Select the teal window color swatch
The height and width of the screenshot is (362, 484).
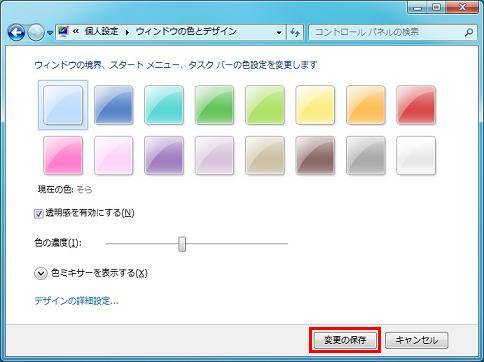click(x=164, y=105)
